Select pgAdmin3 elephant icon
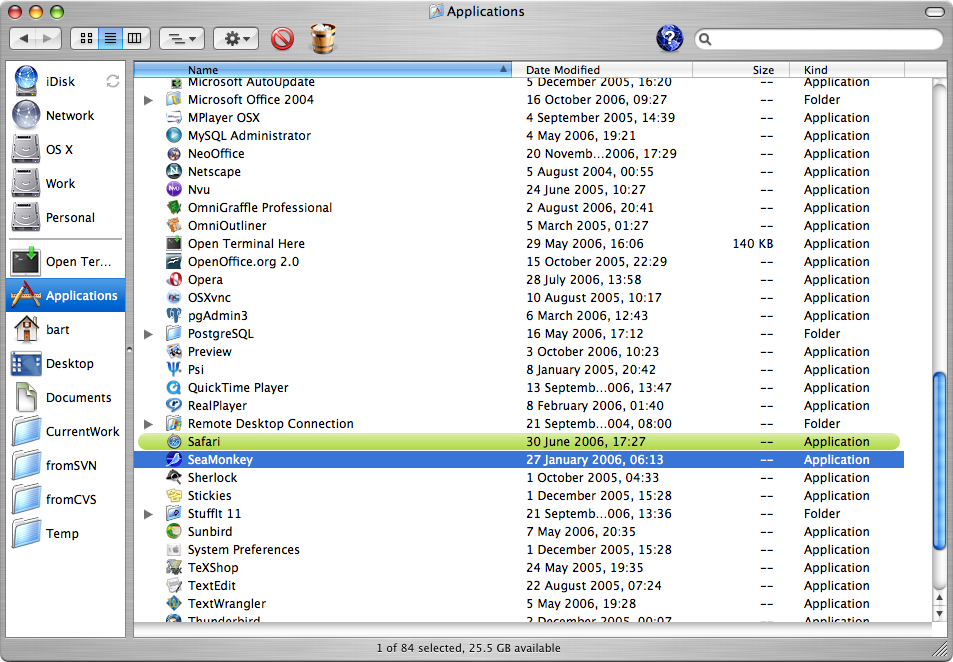Viewport: 953px width, 662px height. point(174,315)
